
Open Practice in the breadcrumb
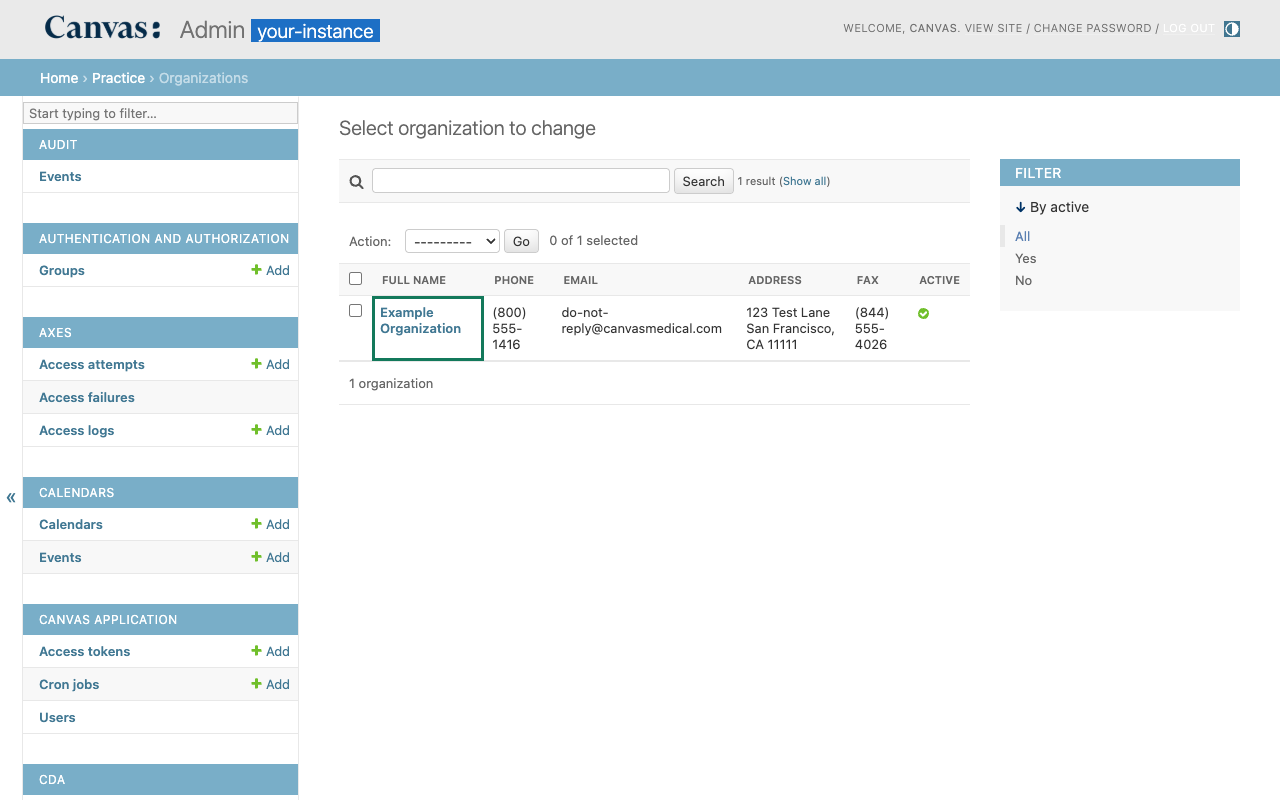pyautogui.click(x=118, y=78)
